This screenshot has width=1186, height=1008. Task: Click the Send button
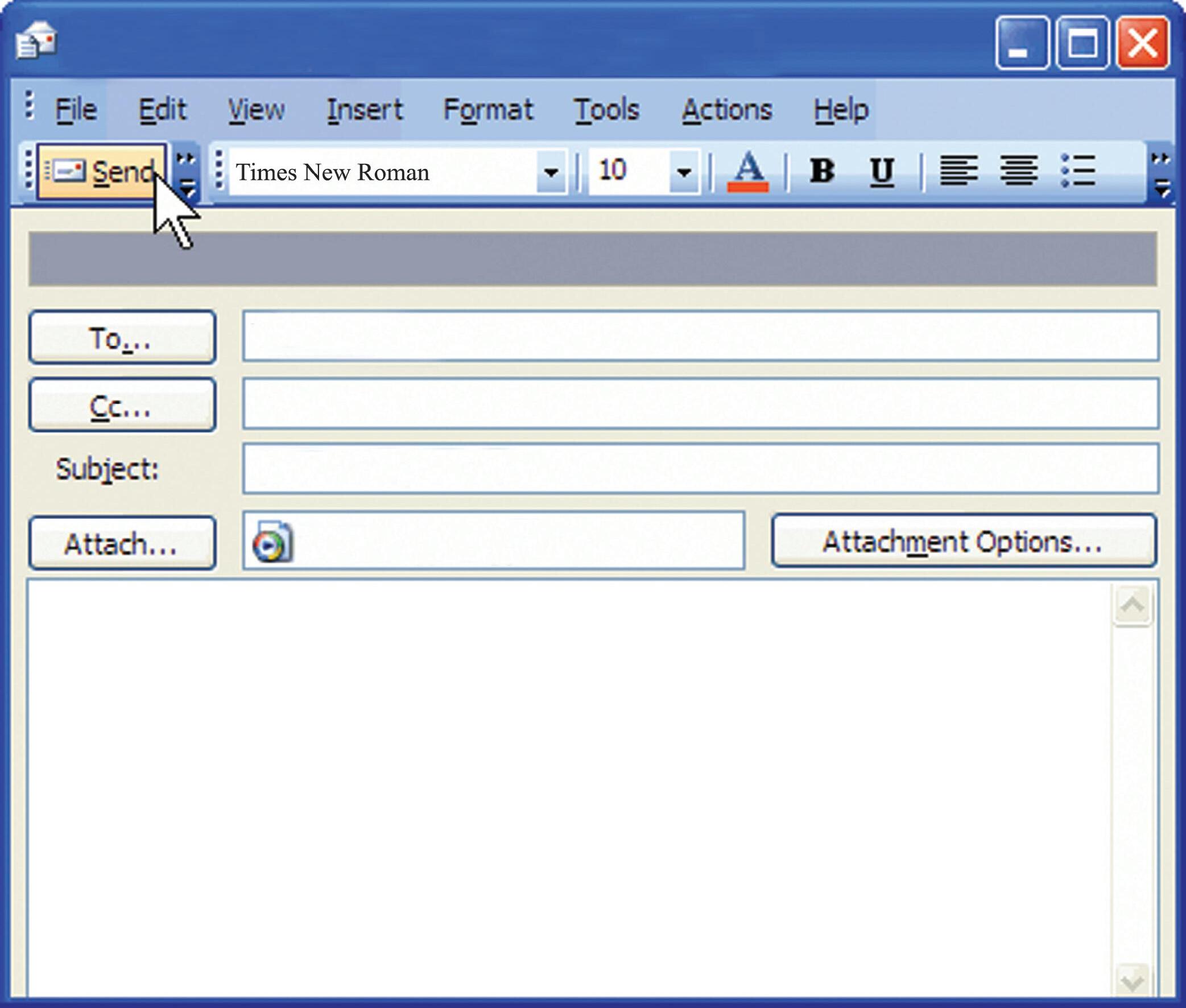102,171
